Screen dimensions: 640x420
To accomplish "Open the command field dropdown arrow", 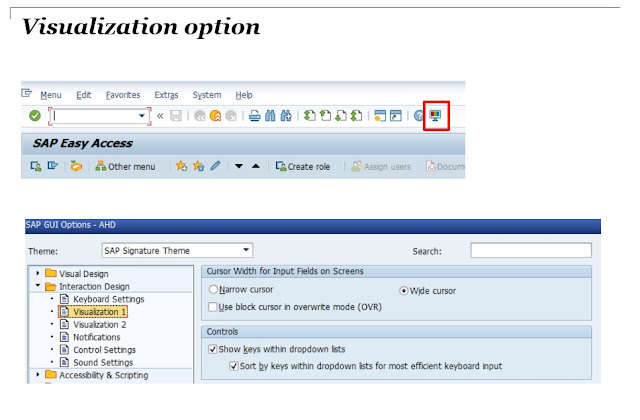I will point(142,116).
